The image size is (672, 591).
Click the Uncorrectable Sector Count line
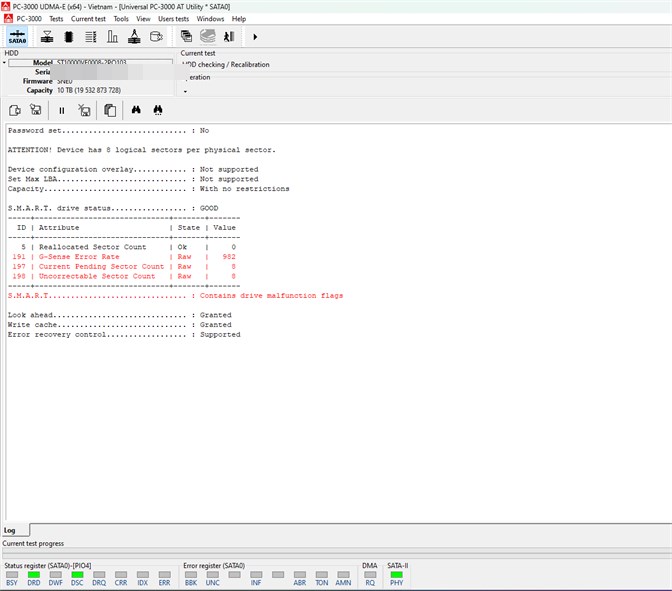[124, 276]
